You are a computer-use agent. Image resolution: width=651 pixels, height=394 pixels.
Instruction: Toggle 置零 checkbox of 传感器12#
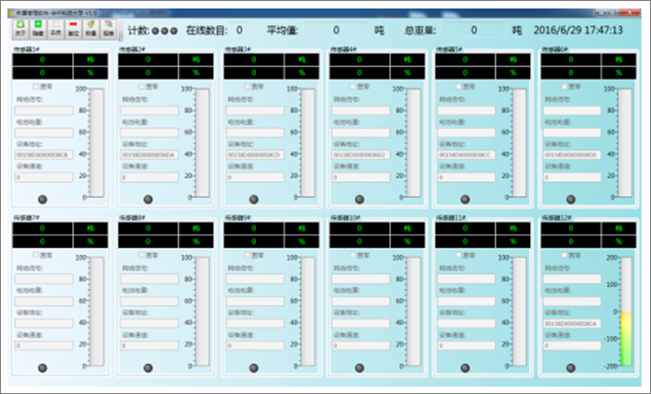pyautogui.click(x=564, y=255)
